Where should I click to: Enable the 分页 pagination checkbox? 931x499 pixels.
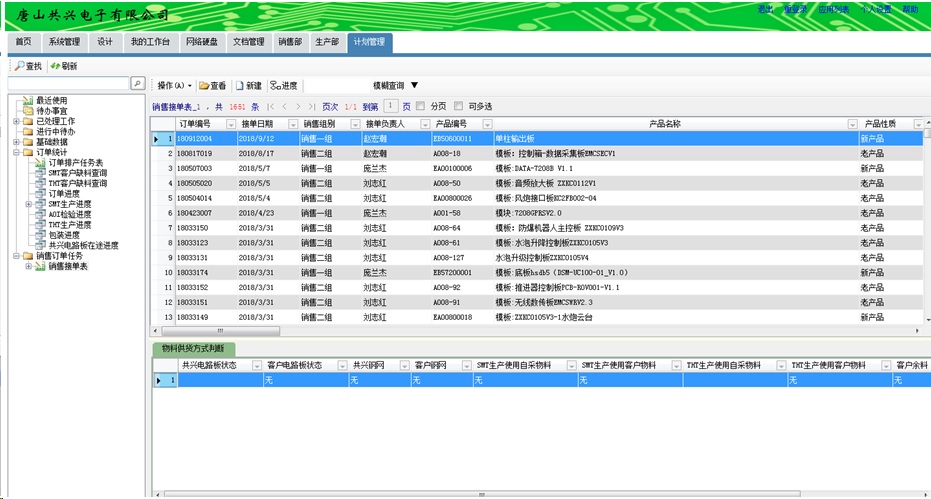coord(420,106)
